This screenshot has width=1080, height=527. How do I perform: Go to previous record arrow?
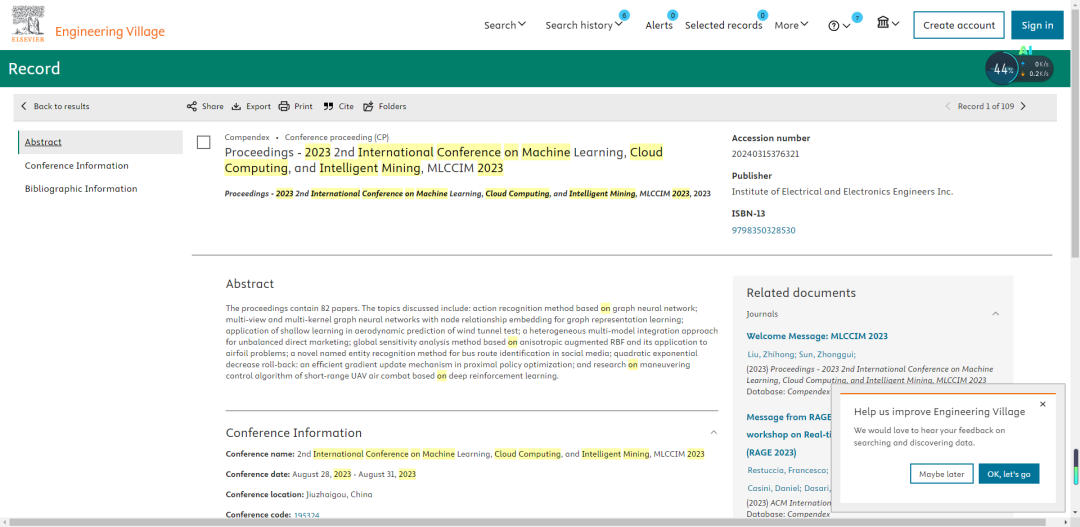(948, 106)
